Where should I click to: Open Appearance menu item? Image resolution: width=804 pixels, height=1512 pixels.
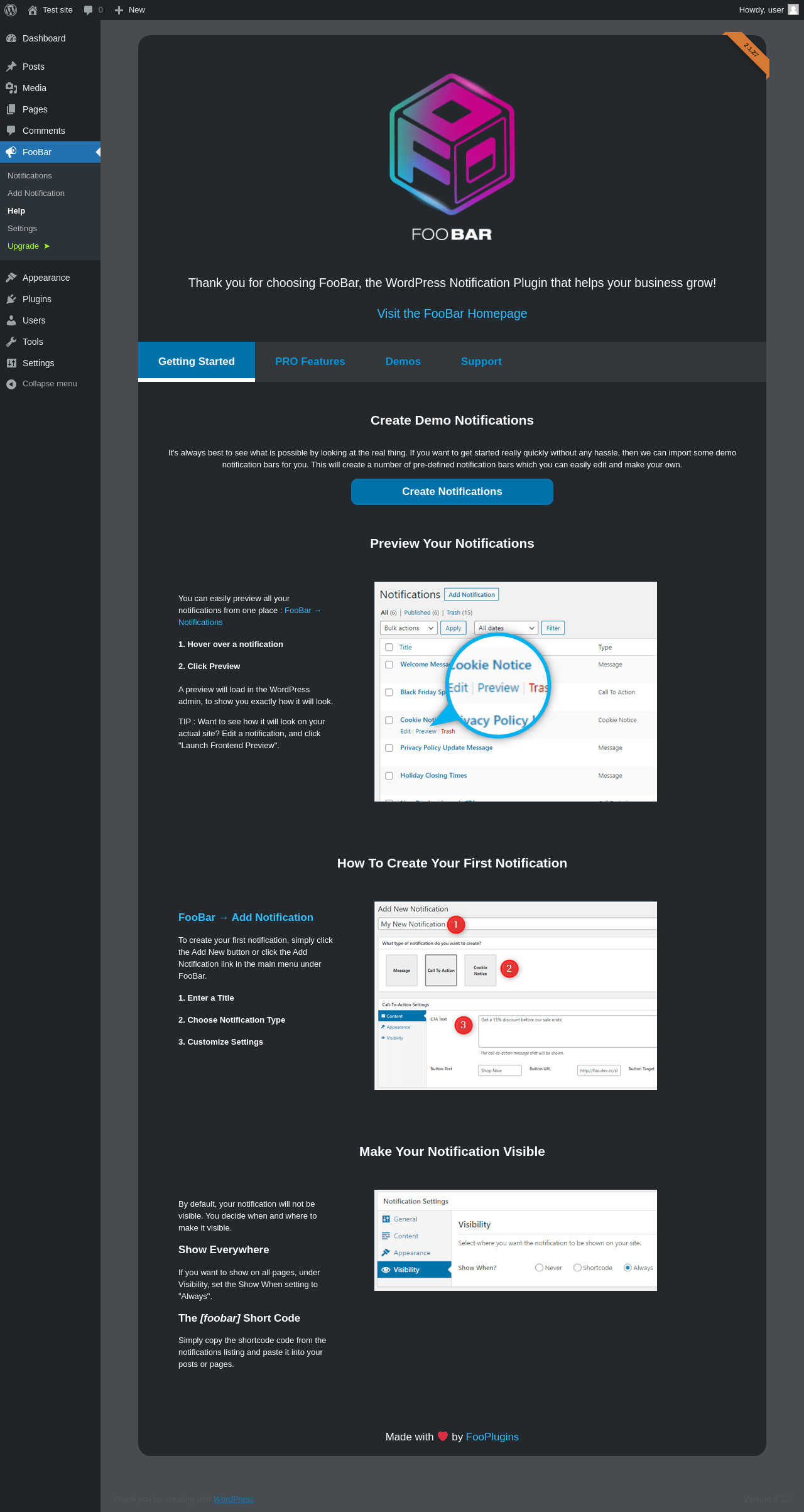[50, 278]
